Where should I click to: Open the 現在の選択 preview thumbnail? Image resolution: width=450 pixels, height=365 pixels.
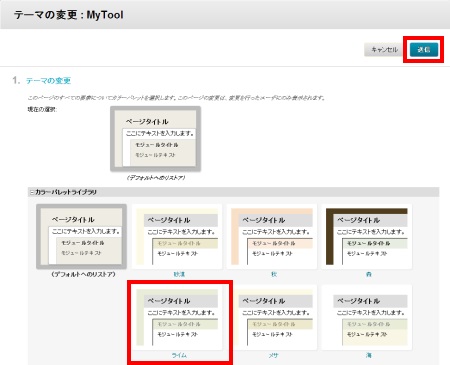156,139
